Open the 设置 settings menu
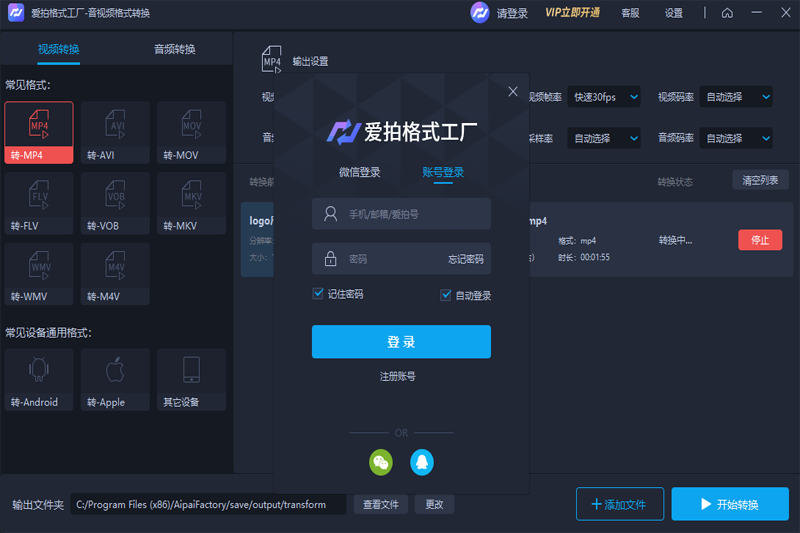800x533 pixels. (x=673, y=13)
